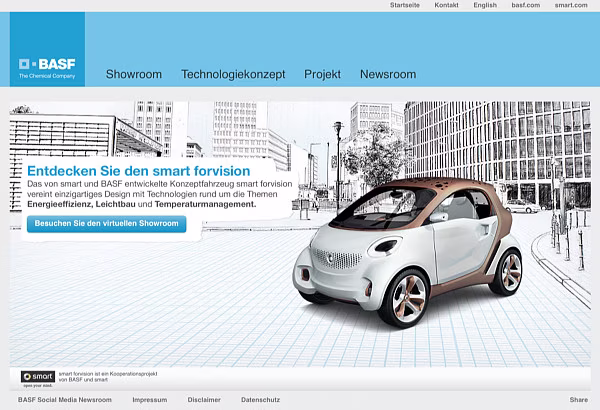Visit the basf.com link
The height and width of the screenshot is (410, 600).
525,5
